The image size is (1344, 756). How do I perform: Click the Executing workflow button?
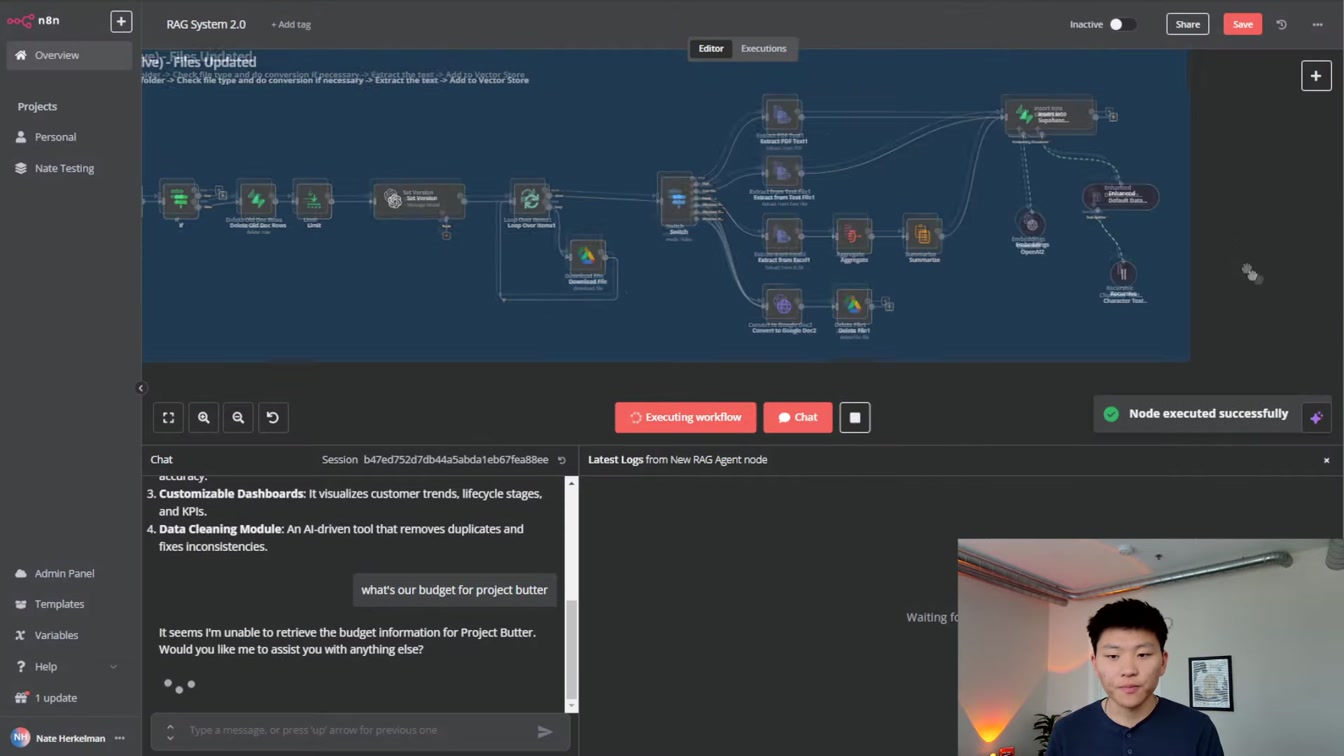click(685, 418)
